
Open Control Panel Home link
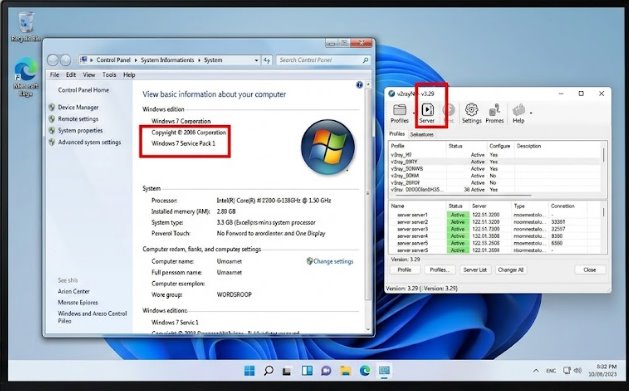pos(83,90)
